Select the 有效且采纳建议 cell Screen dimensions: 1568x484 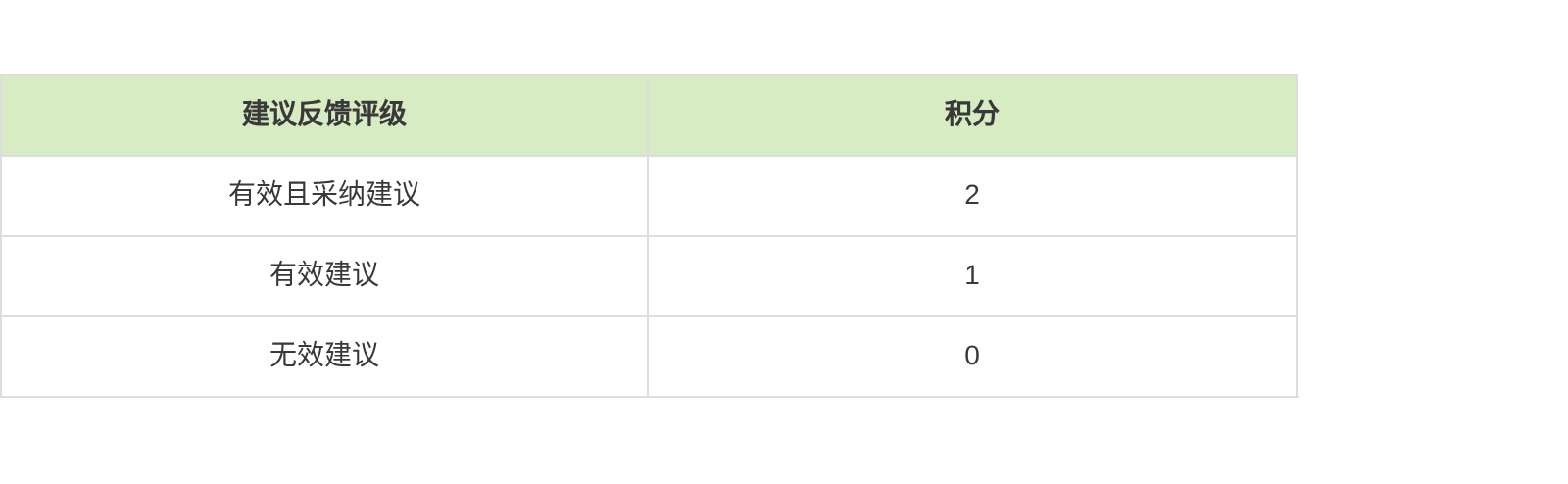(323, 194)
